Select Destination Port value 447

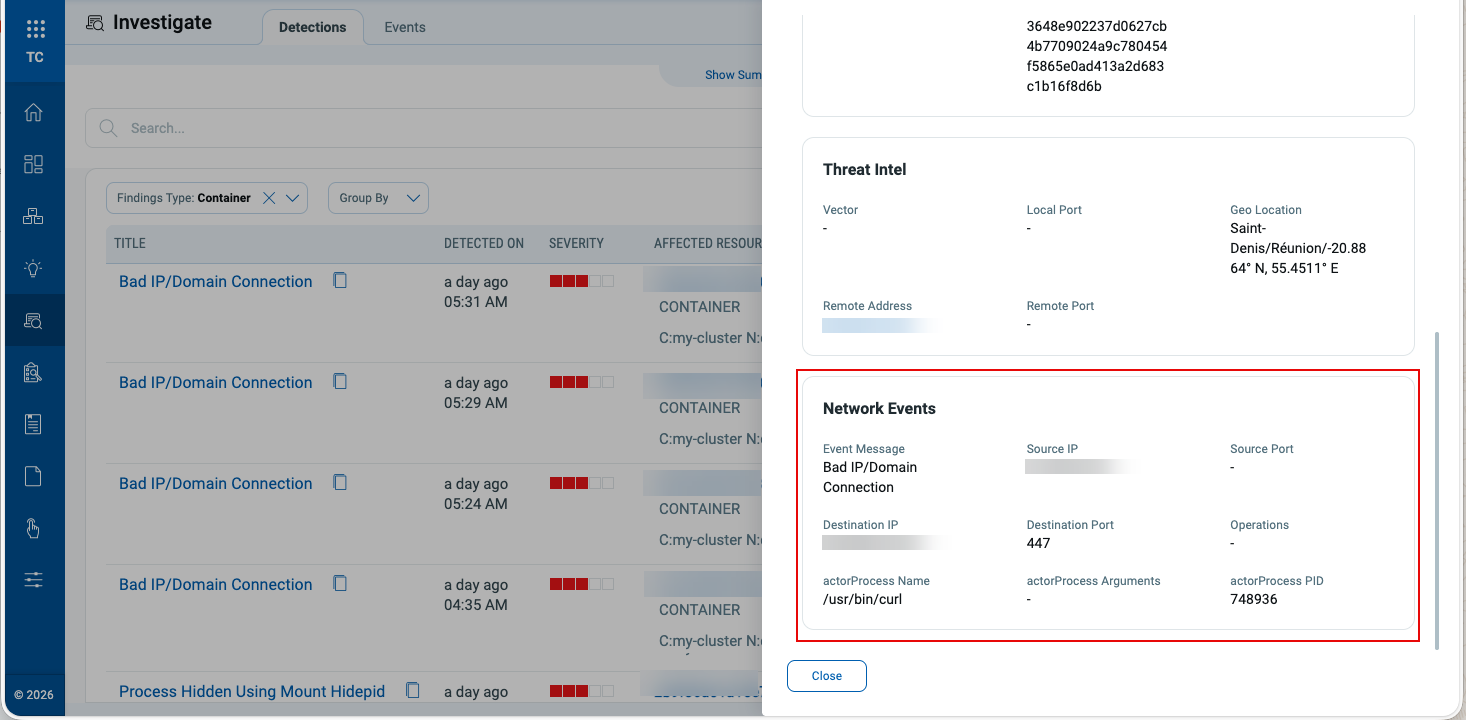(x=1038, y=543)
